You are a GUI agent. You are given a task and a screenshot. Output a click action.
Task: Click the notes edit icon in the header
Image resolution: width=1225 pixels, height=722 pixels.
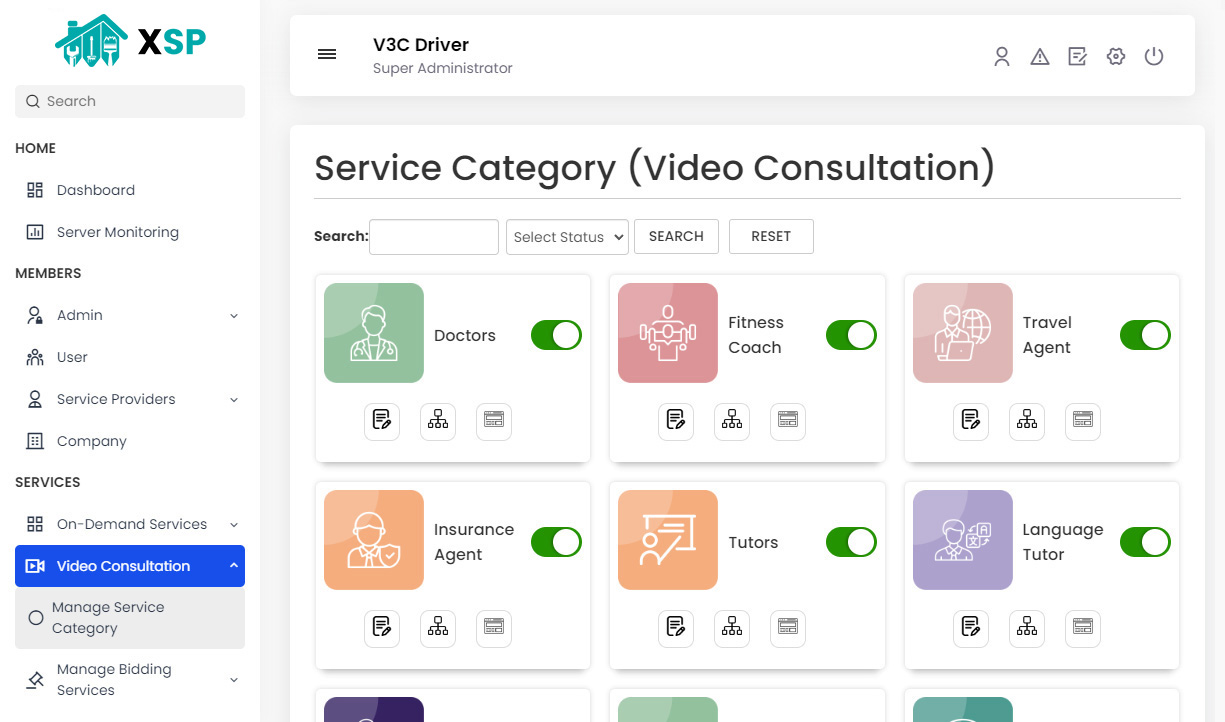coord(1077,56)
